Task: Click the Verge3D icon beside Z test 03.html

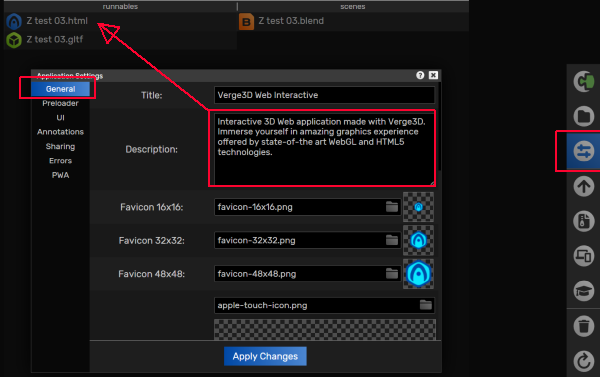Action: coord(14,21)
